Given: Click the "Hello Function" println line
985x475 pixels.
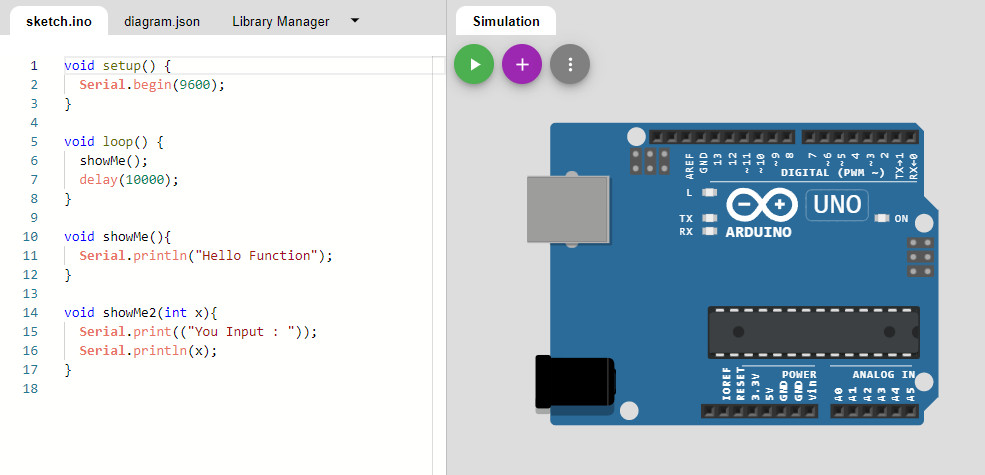Looking at the screenshot, I should [205, 256].
